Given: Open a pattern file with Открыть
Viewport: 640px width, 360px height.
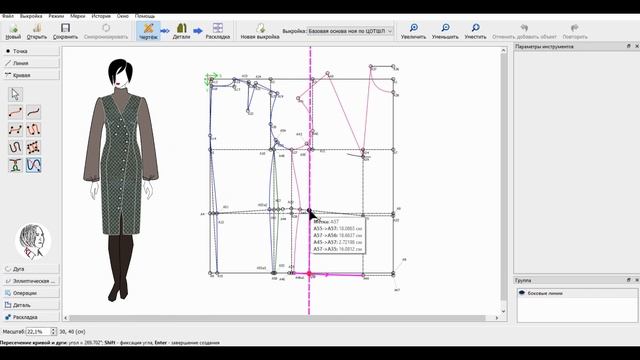Looking at the screenshot, I should (37, 31).
